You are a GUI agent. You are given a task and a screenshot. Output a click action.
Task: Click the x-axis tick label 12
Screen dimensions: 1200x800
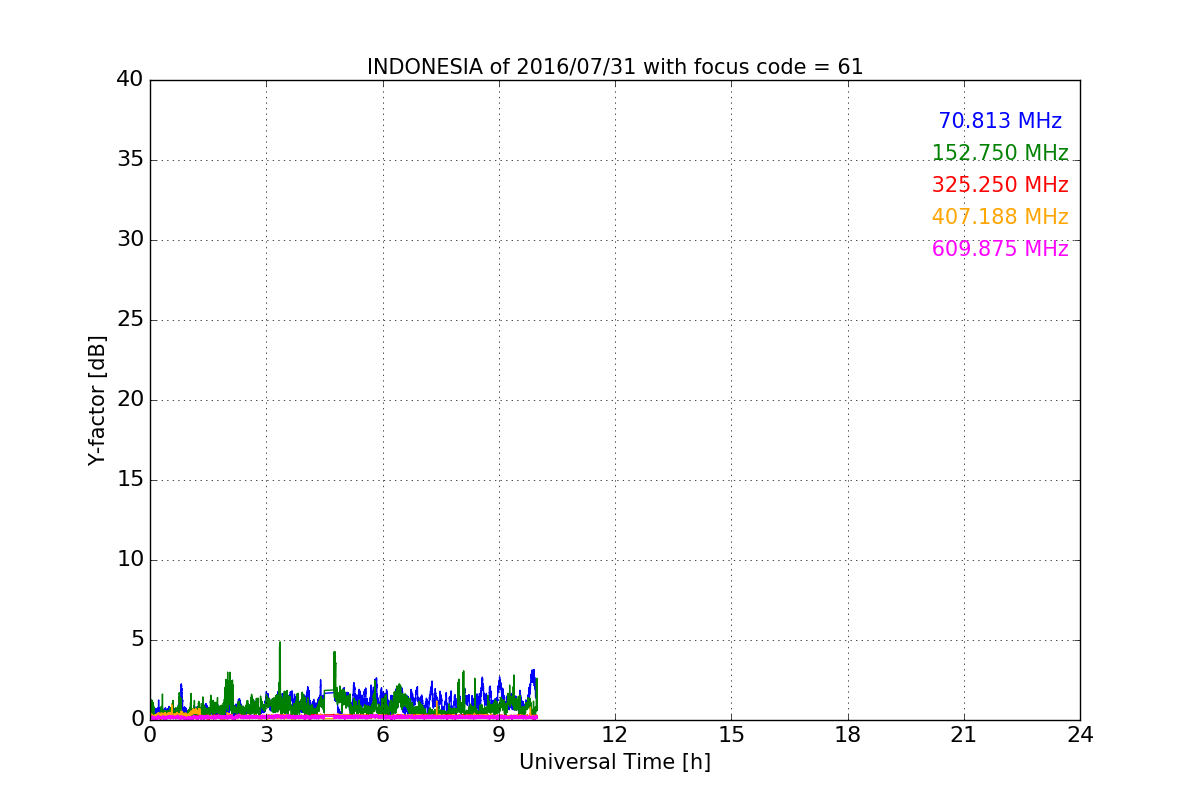615,735
